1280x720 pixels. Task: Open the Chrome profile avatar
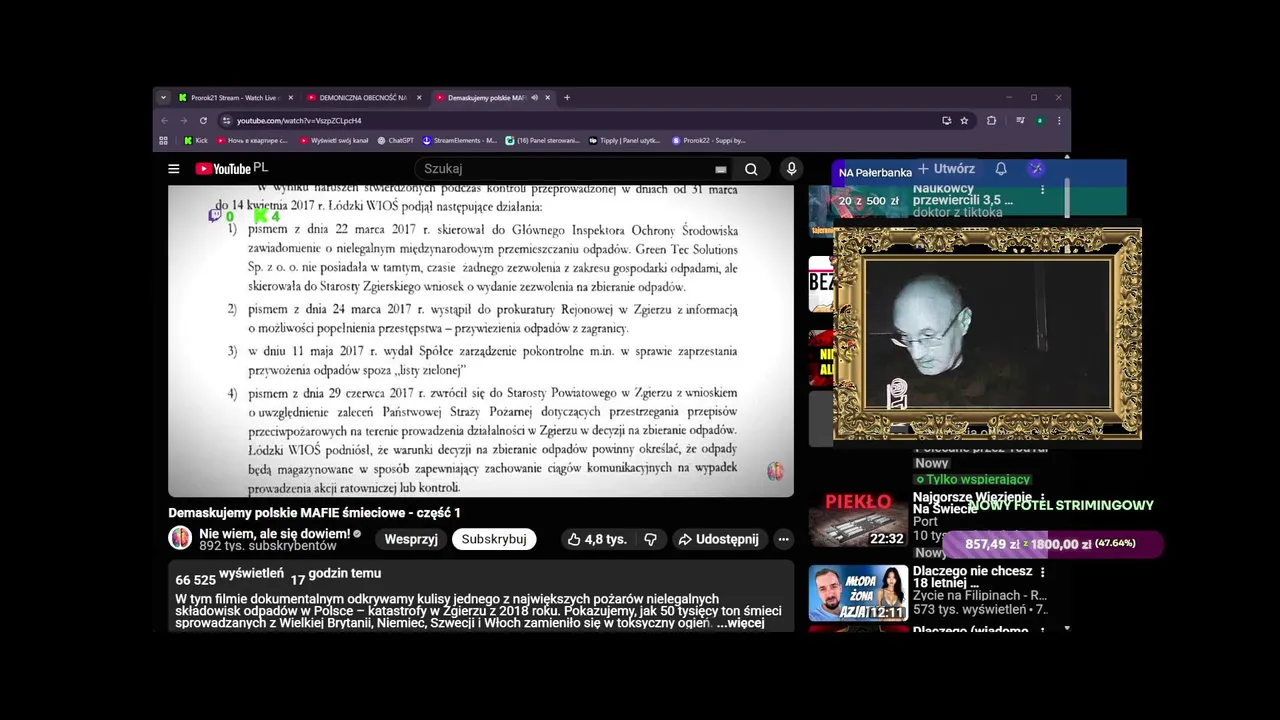1040,121
